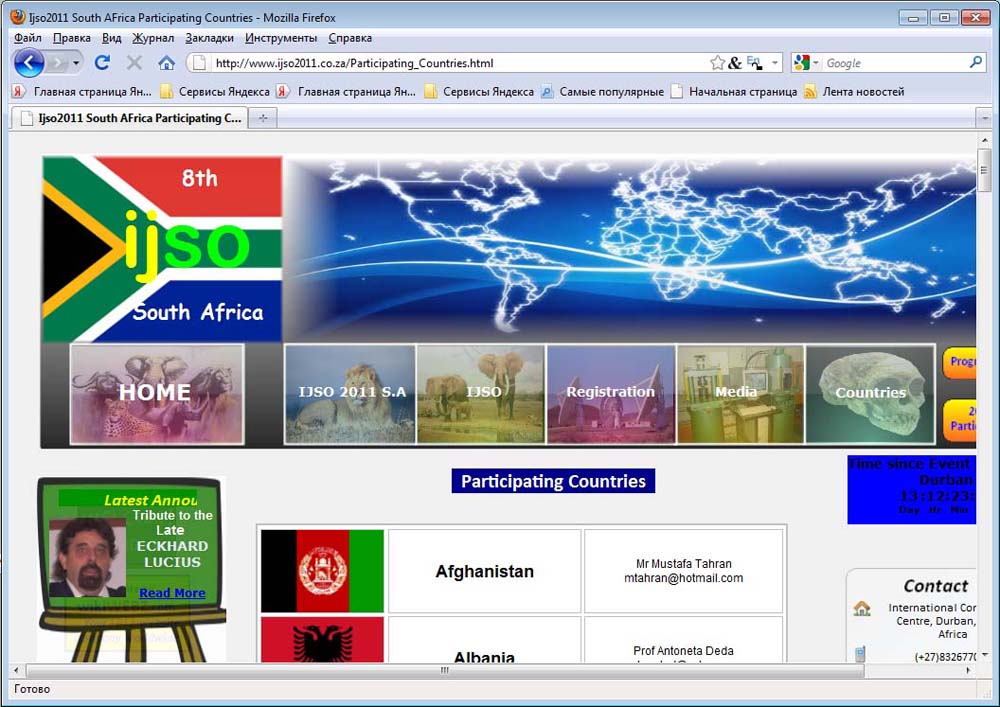Click the mtahran@hotmail.com email text
1000x707 pixels.
pyautogui.click(x=684, y=578)
